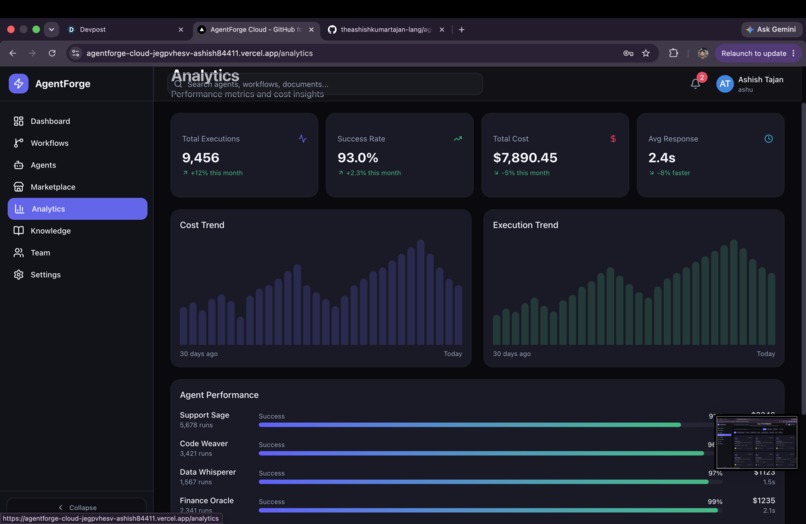Click the Dashboard grid icon

coord(19,121)
